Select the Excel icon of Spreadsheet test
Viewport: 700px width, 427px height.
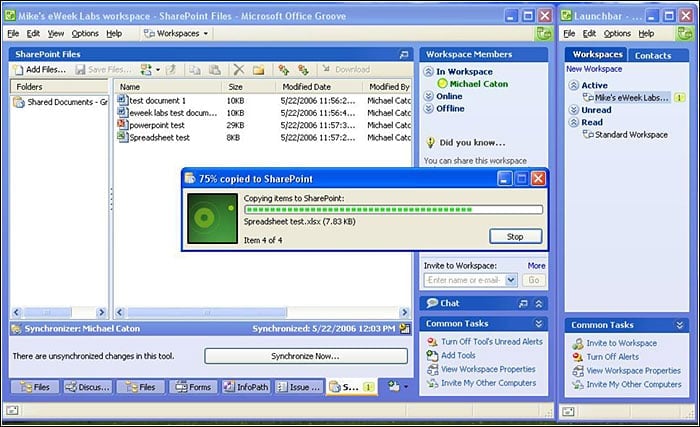click(x=122, y=137)
